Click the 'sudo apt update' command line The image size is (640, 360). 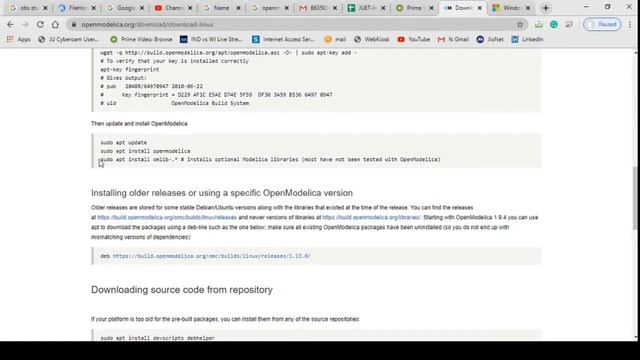[124, 142]
